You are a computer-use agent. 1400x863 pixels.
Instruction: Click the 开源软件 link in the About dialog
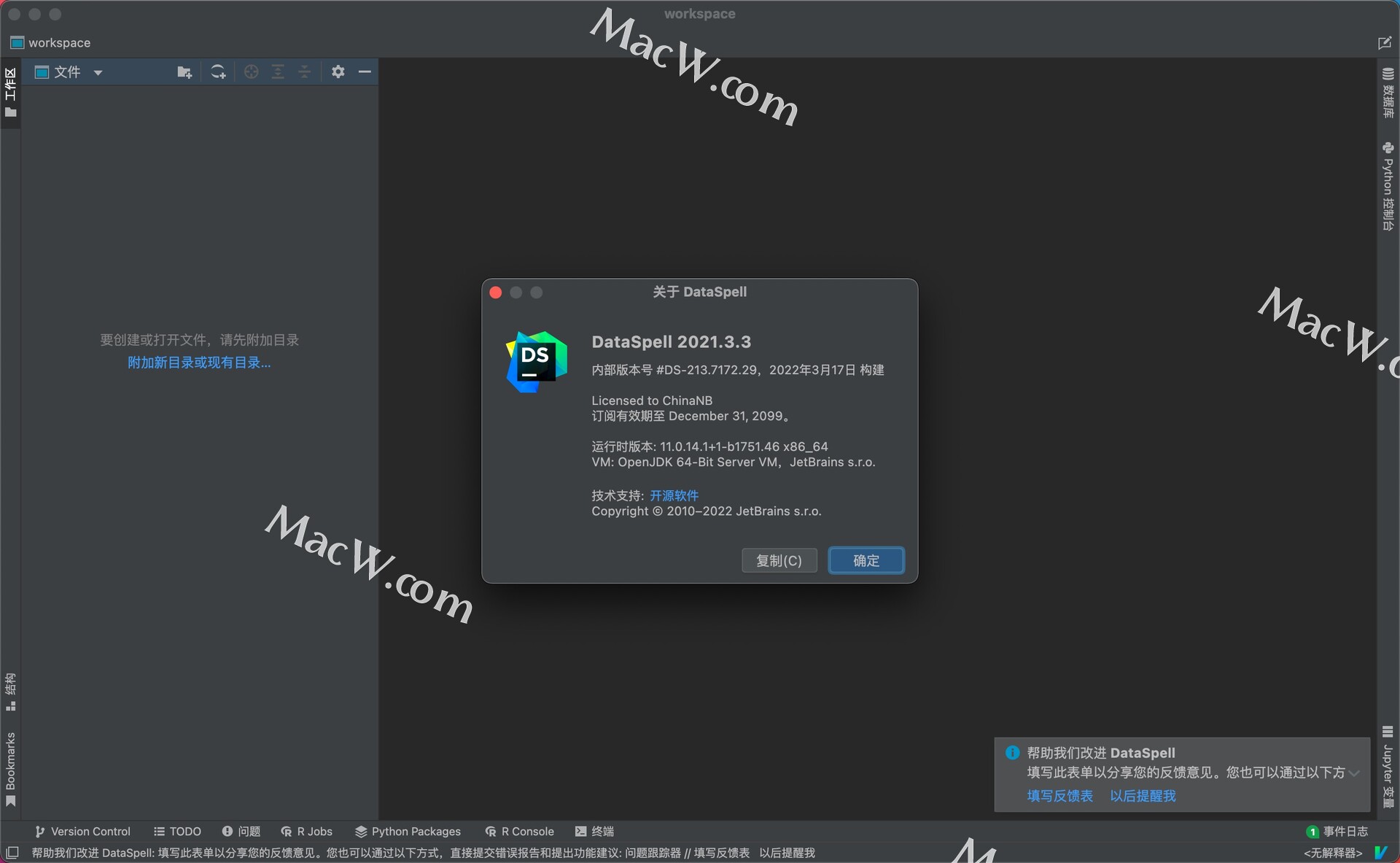click(x=674, y=495)
